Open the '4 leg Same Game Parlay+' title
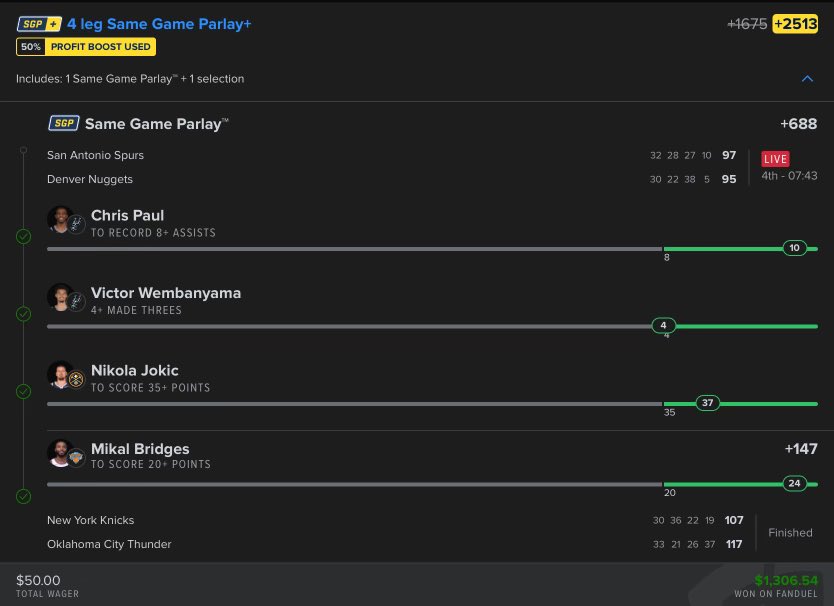The image size is (834, 606). 159,24
